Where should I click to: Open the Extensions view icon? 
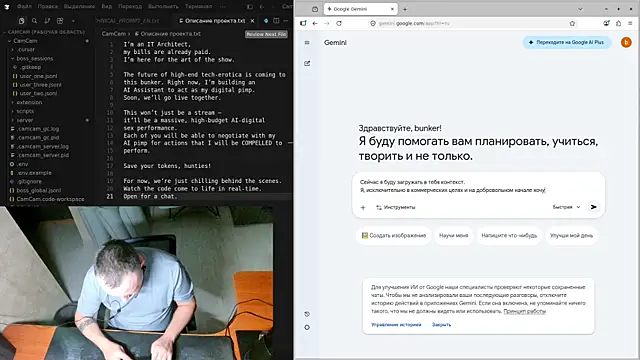click(x=60, y=20)
